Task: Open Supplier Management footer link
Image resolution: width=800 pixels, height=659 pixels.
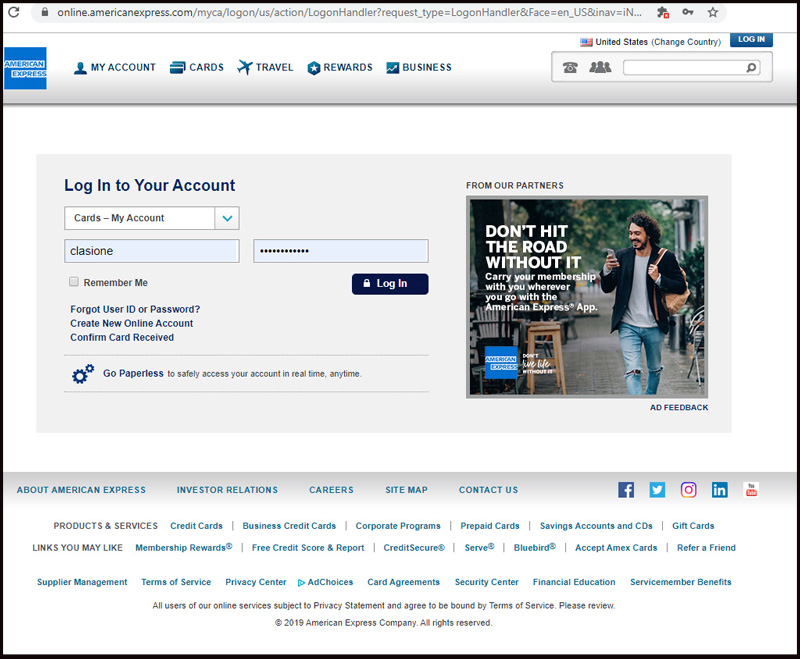Action: (82, 582)
